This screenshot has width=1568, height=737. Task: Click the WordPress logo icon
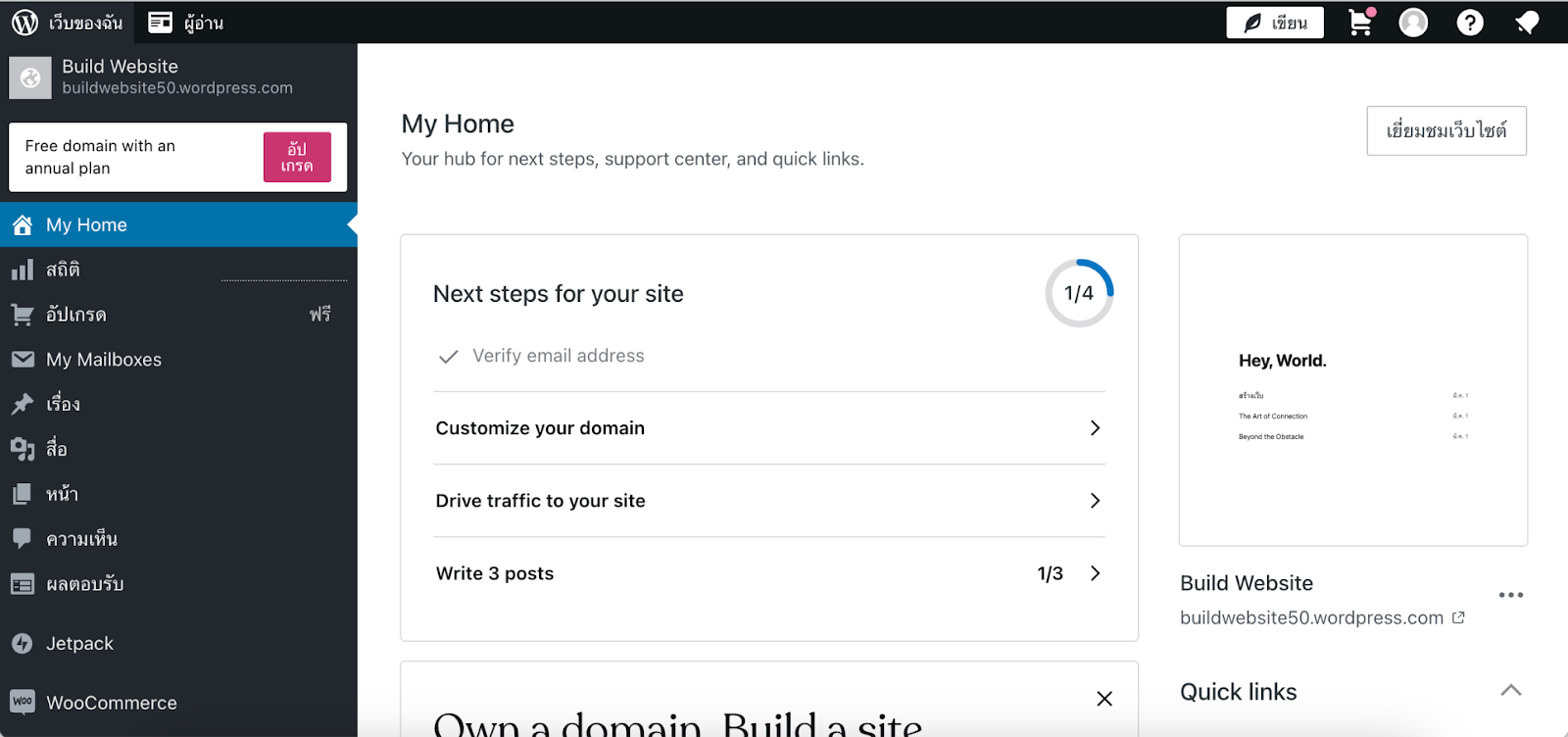coord(24,23)
